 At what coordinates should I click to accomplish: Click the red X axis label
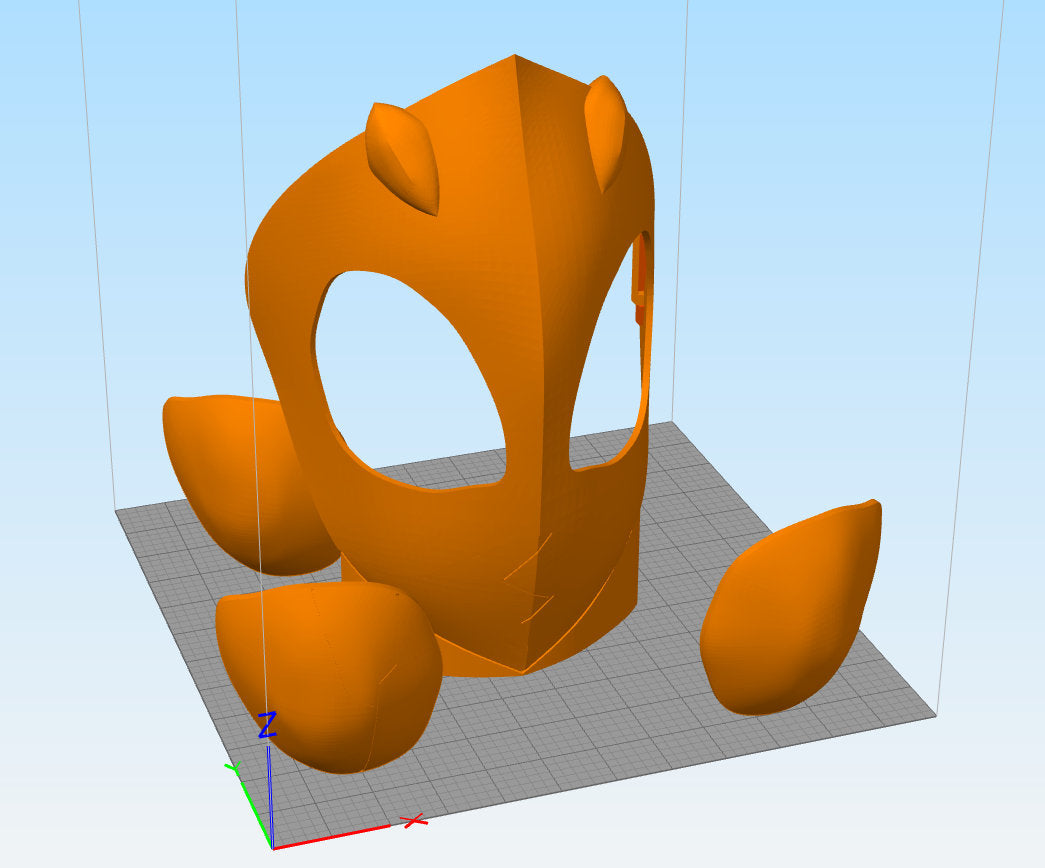[x=415, y=820]
